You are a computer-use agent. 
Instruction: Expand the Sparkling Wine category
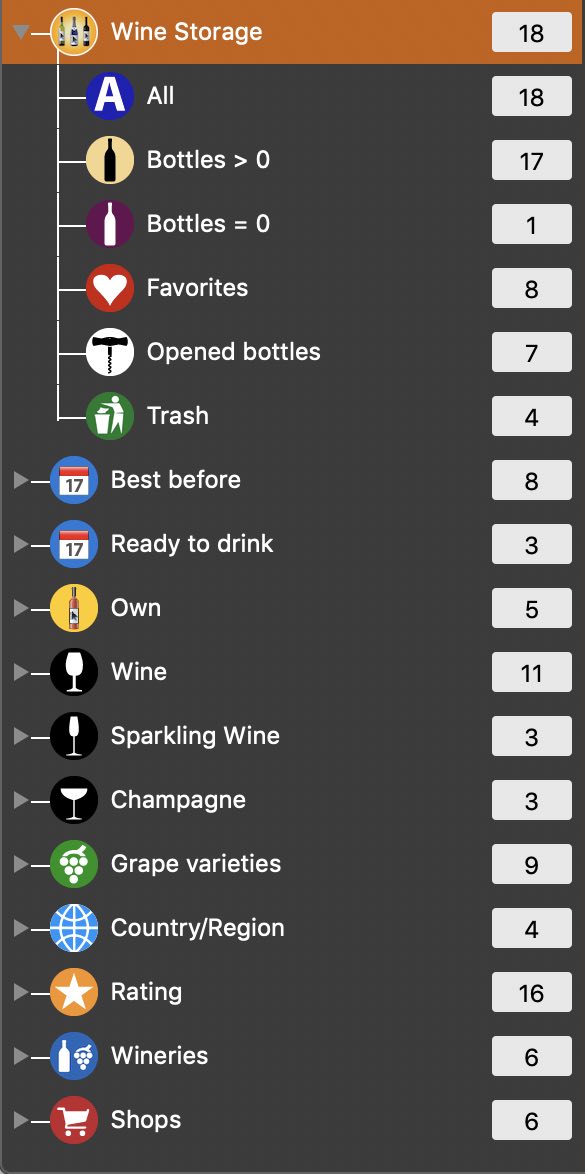tap(21, 736)
